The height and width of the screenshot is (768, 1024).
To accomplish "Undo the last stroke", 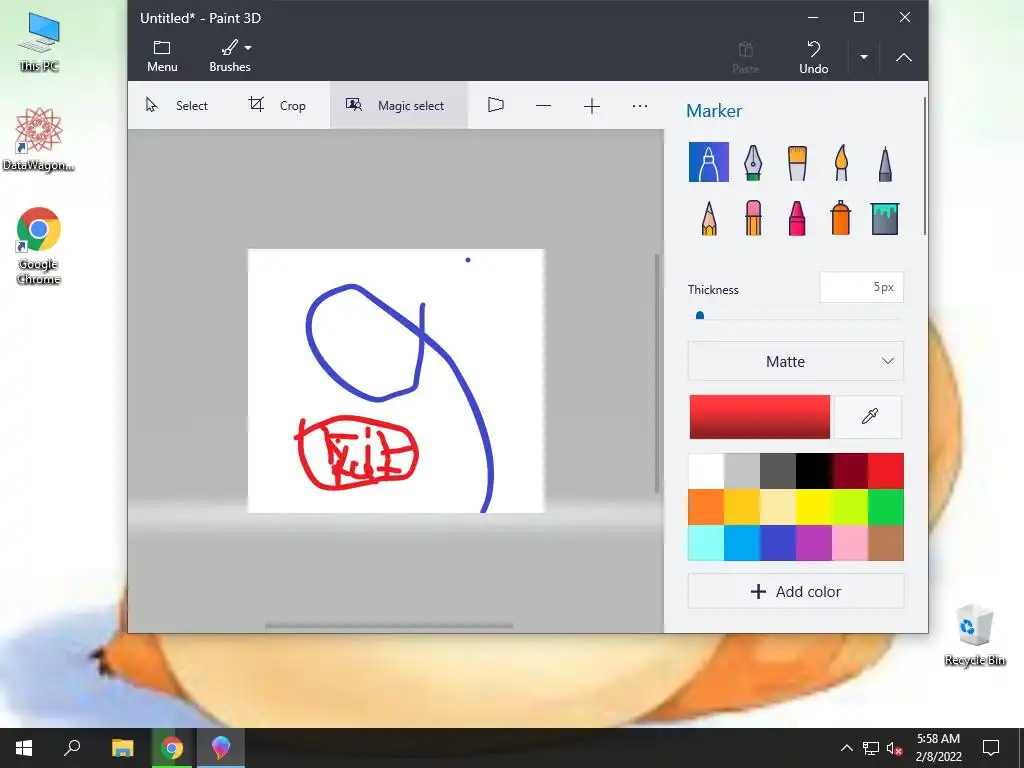I will coord(813,57).
